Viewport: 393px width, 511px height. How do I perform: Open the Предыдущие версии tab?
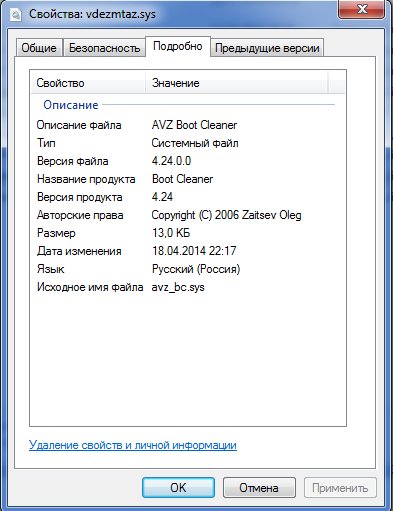point(267,48)
